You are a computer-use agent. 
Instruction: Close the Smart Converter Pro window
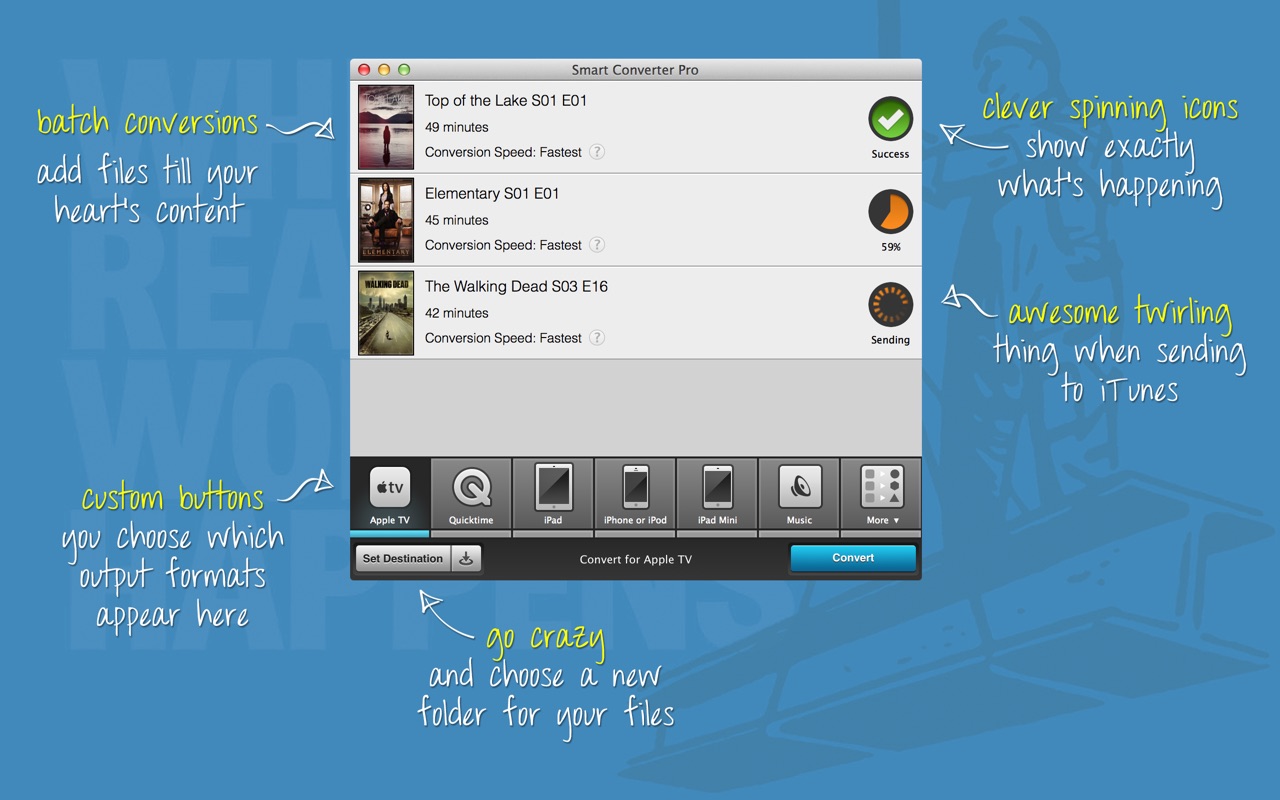click(x=364, y=70)
